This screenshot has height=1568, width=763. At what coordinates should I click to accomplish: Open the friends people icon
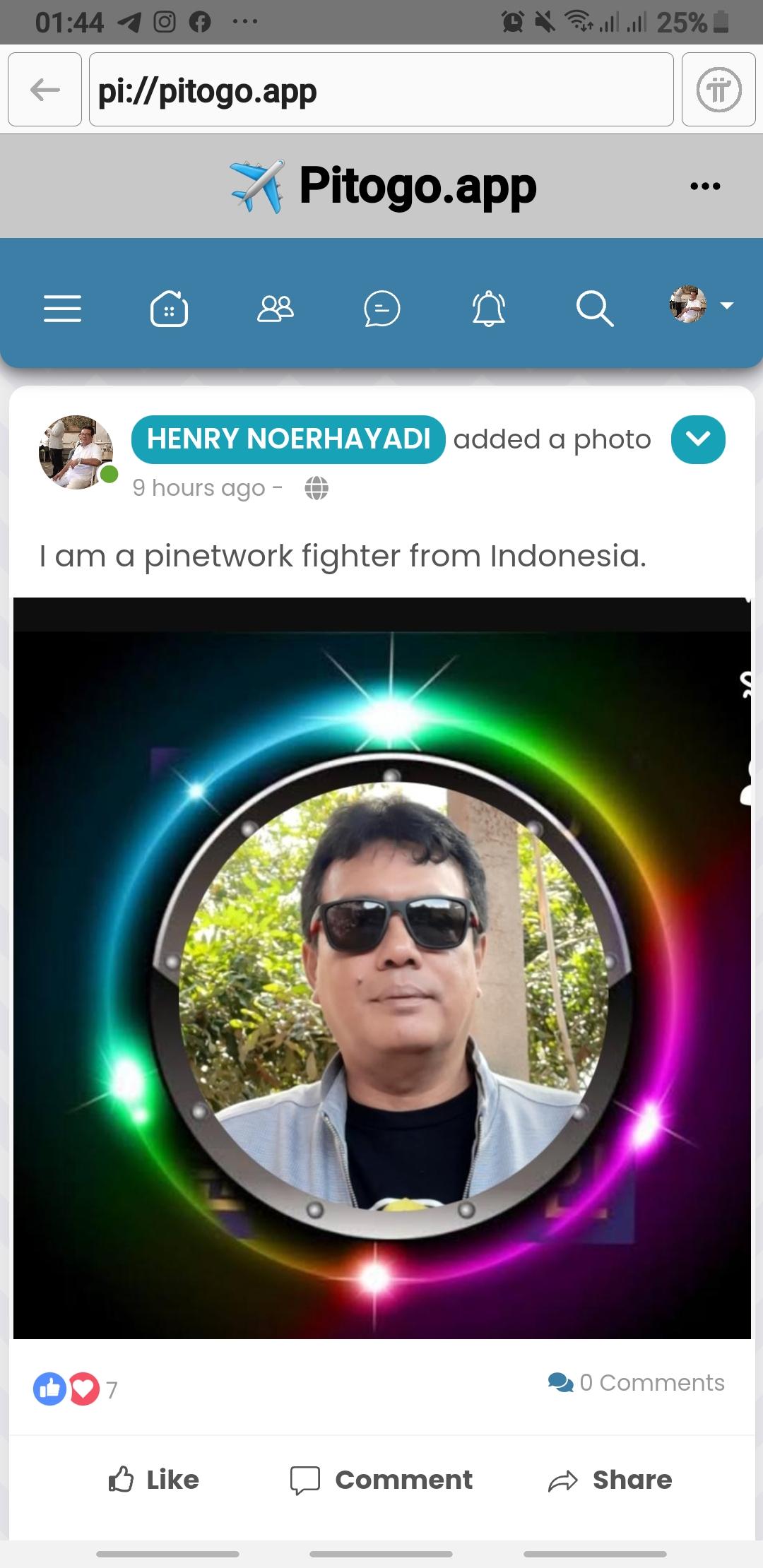tap(276, 309)
